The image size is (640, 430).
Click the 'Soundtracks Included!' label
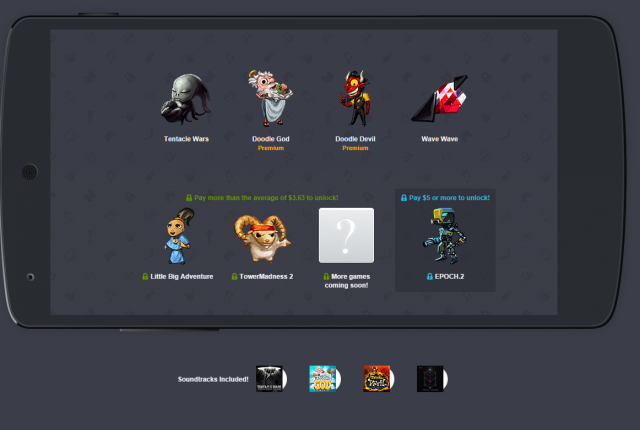pyautogui.click(x=213, y=379)
